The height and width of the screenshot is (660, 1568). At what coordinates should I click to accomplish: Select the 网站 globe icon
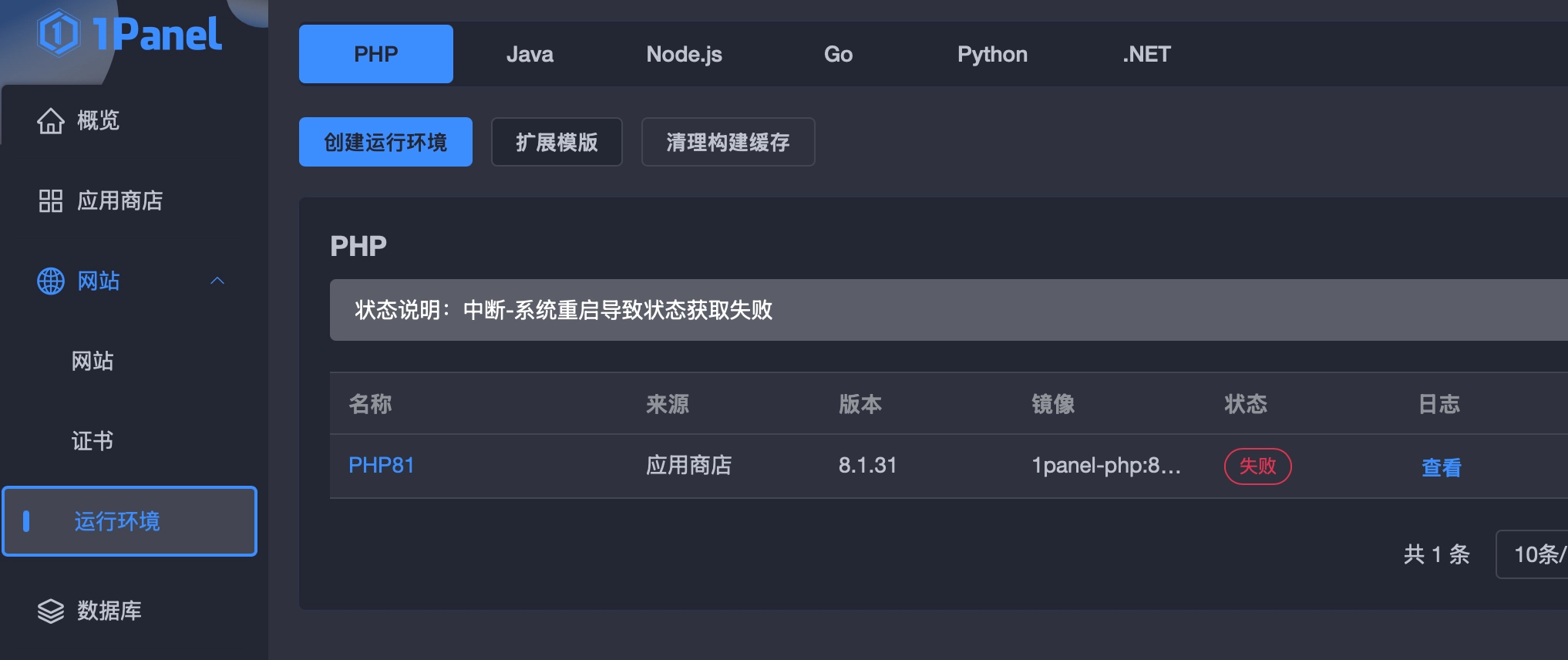click(x=49, y=281)
